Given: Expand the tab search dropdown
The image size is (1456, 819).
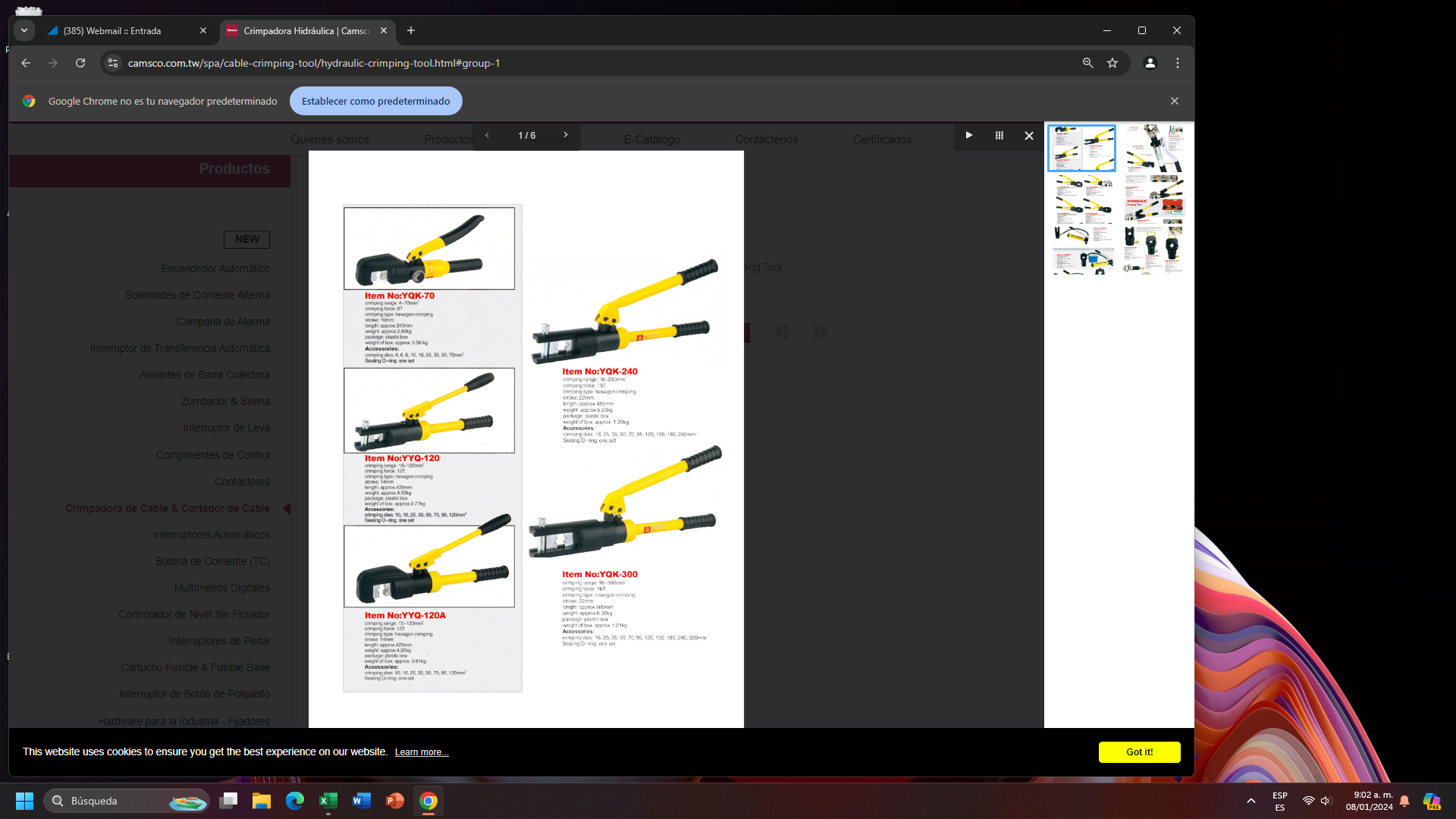Looking at the screenshot, I should coord(24,31).
